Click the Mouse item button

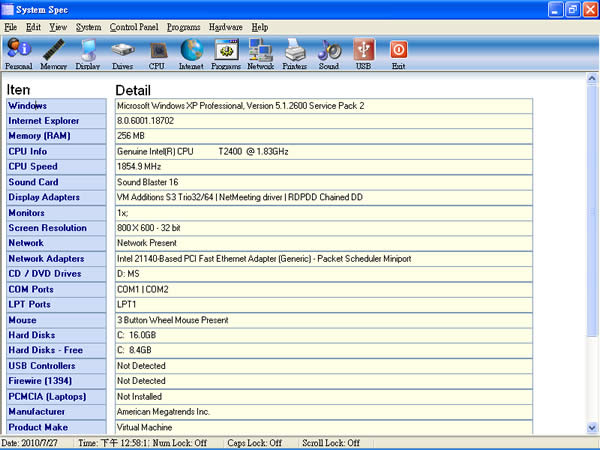(56, 320)
